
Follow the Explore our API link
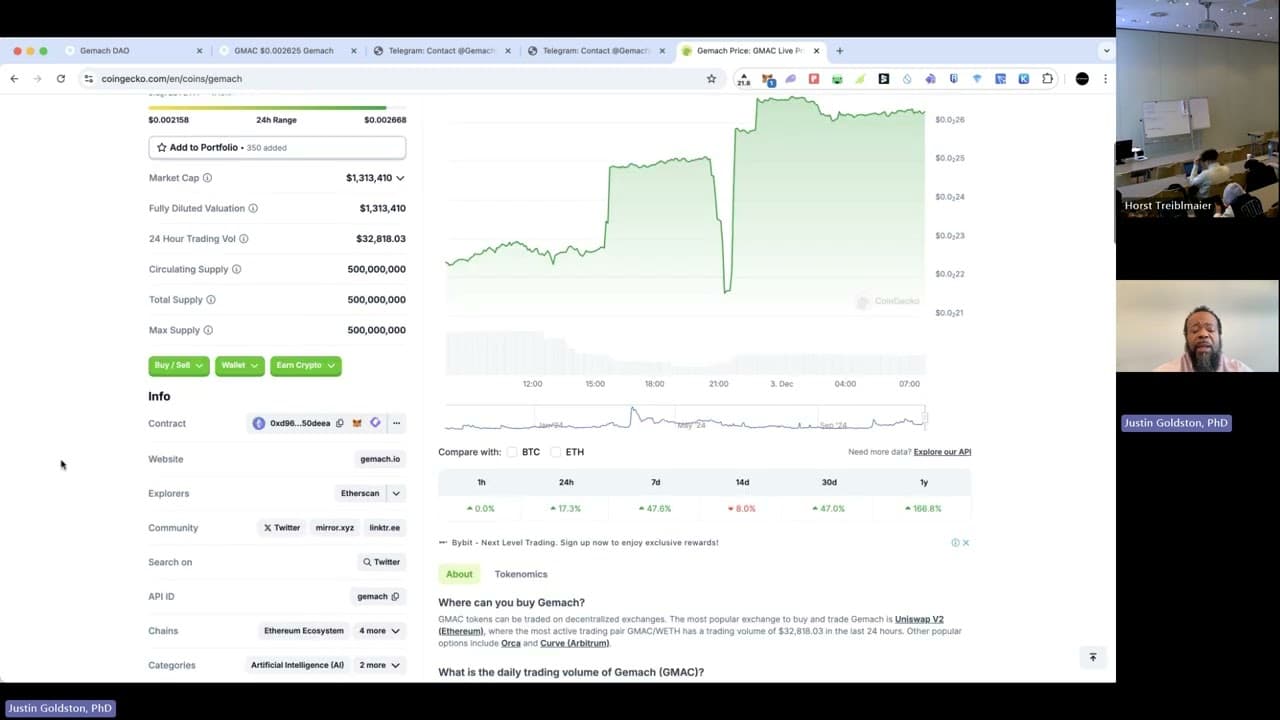pos(942,452)
